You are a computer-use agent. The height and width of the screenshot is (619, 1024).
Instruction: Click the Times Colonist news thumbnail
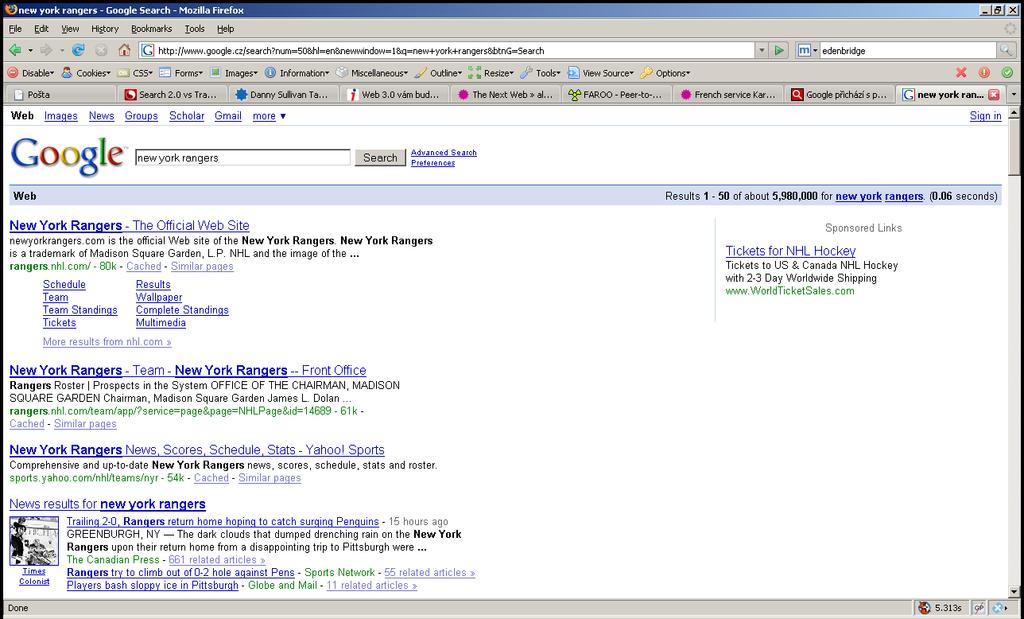(x=34, y=541)
